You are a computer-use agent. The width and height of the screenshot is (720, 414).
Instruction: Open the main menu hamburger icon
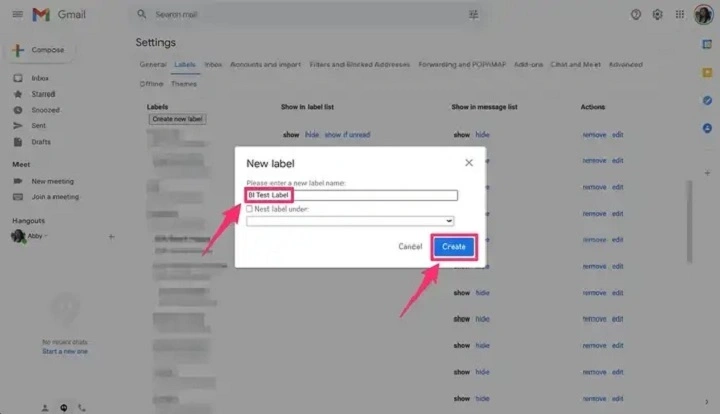(x=17, y=15)
